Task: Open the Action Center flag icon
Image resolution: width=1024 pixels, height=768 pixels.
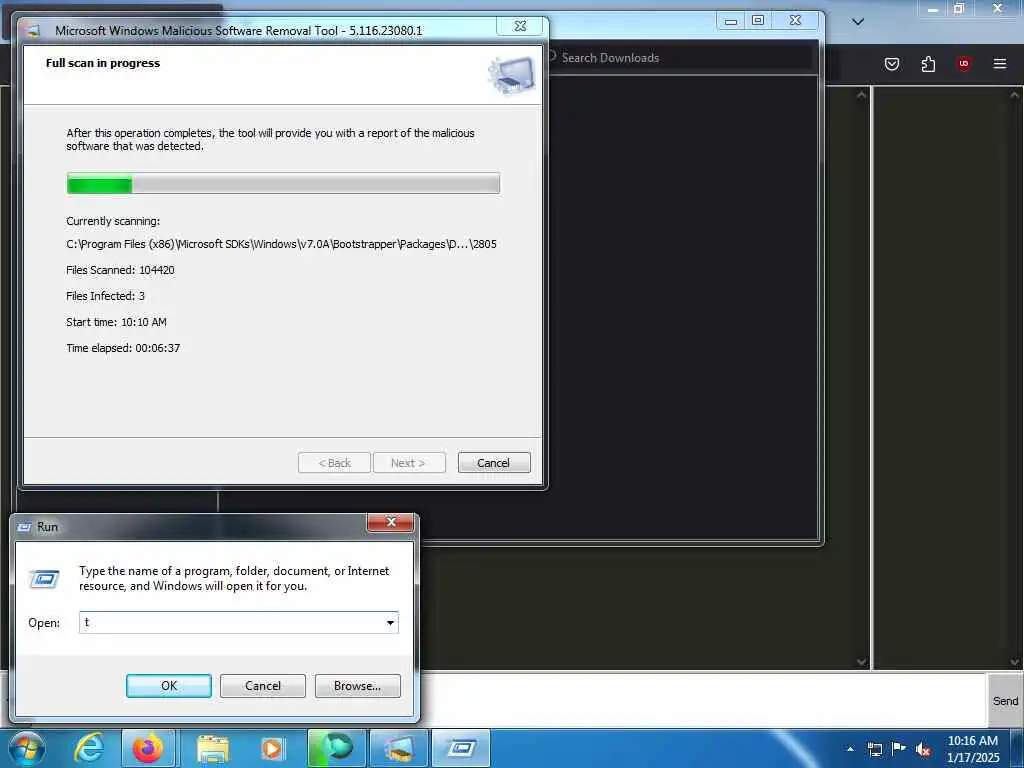Action: 899,748
